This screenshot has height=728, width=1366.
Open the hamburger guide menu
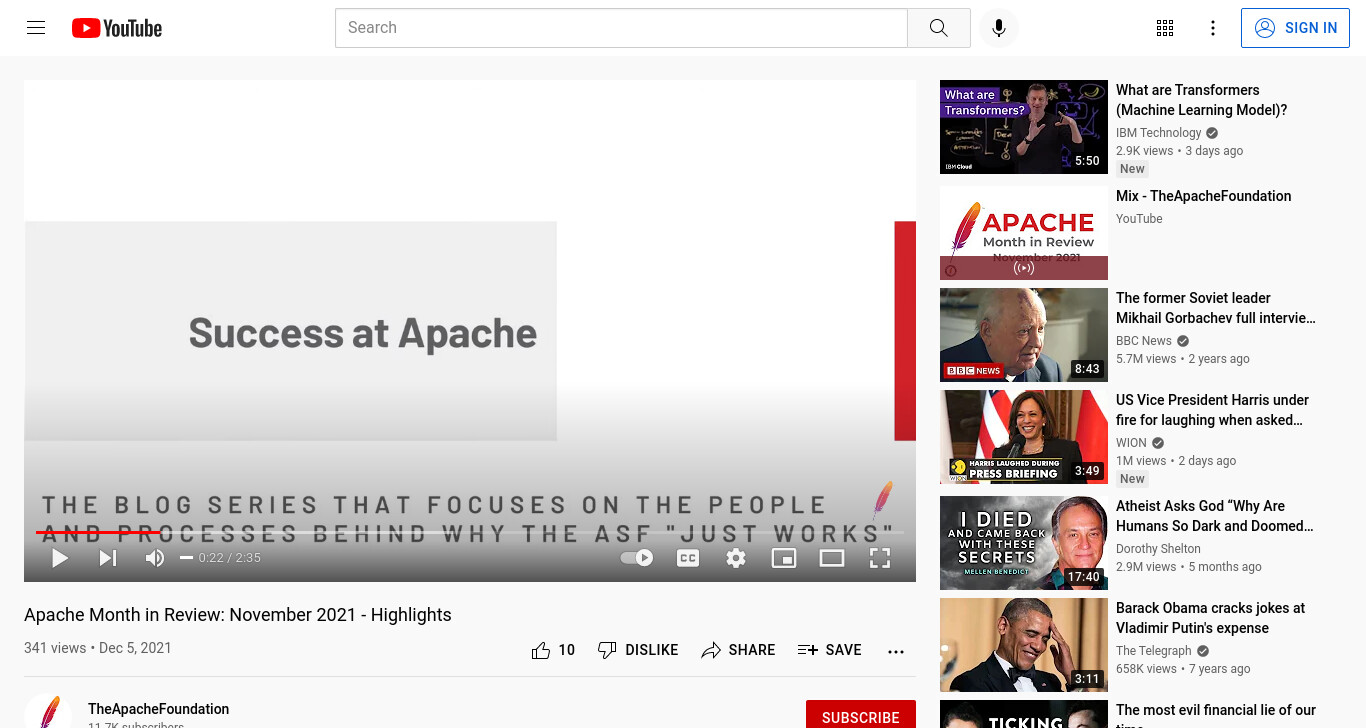tap(36, 28)
